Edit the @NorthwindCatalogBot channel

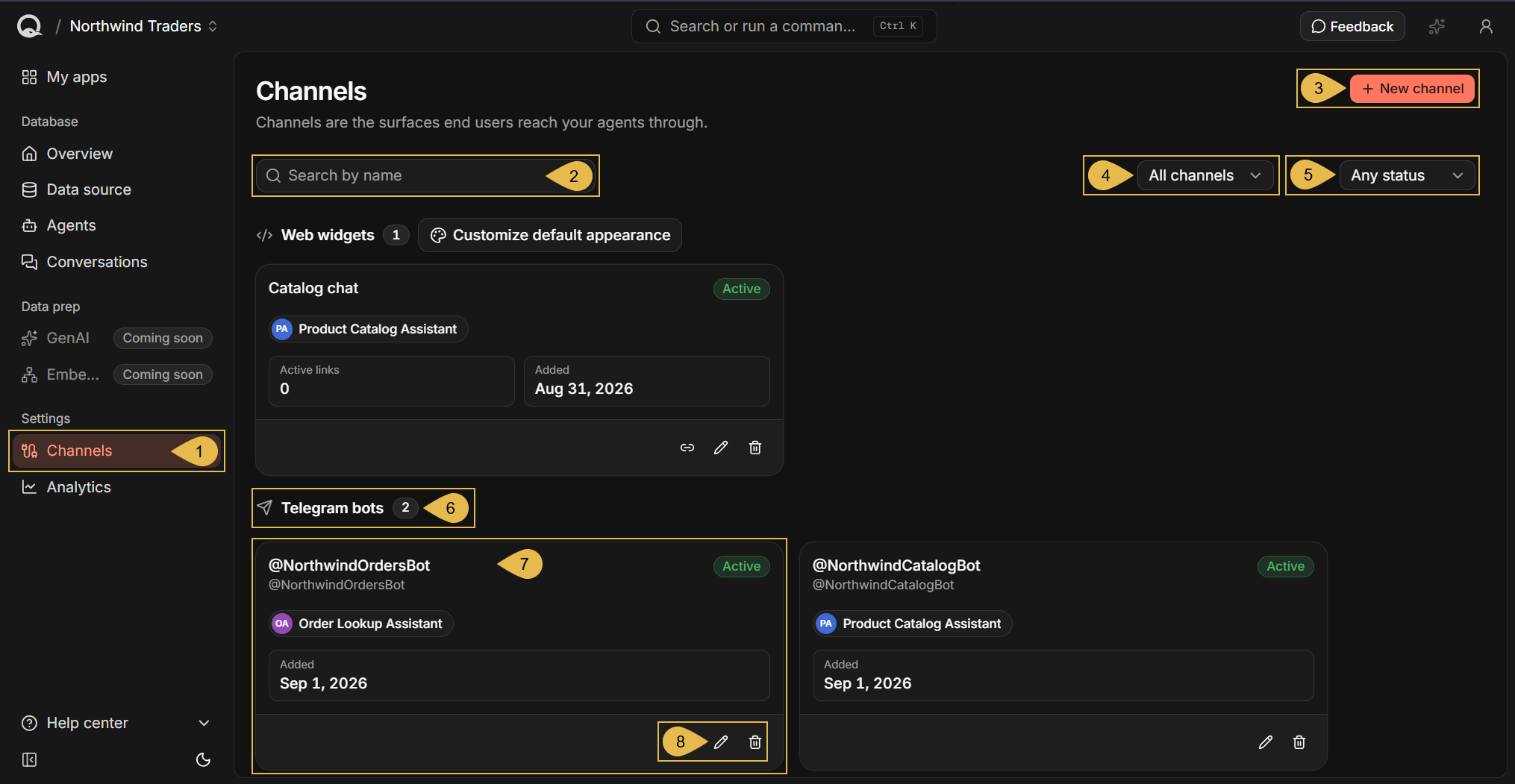(x=1266, y=742)
